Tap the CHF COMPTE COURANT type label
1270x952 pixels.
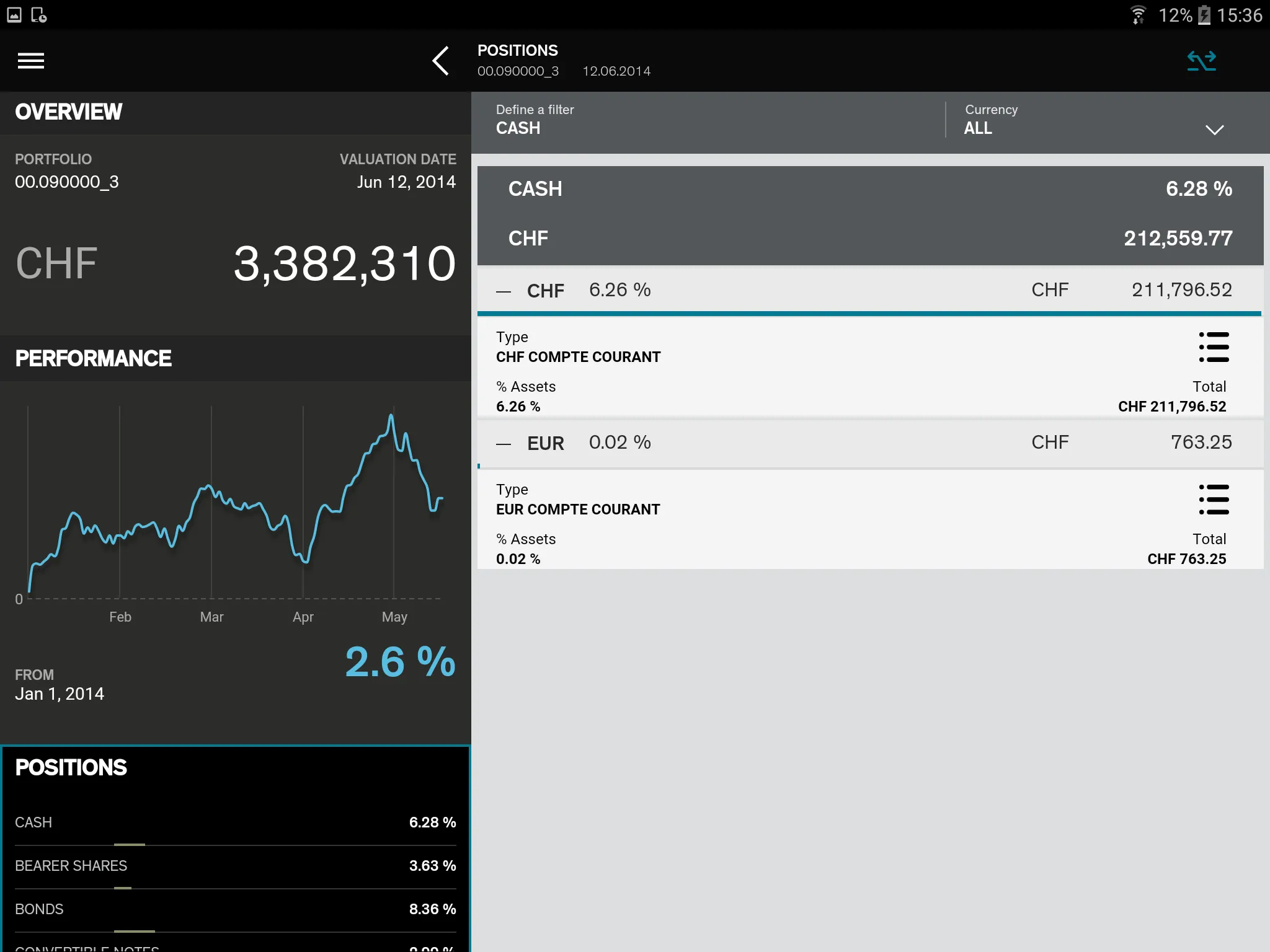tap(578, 357)
